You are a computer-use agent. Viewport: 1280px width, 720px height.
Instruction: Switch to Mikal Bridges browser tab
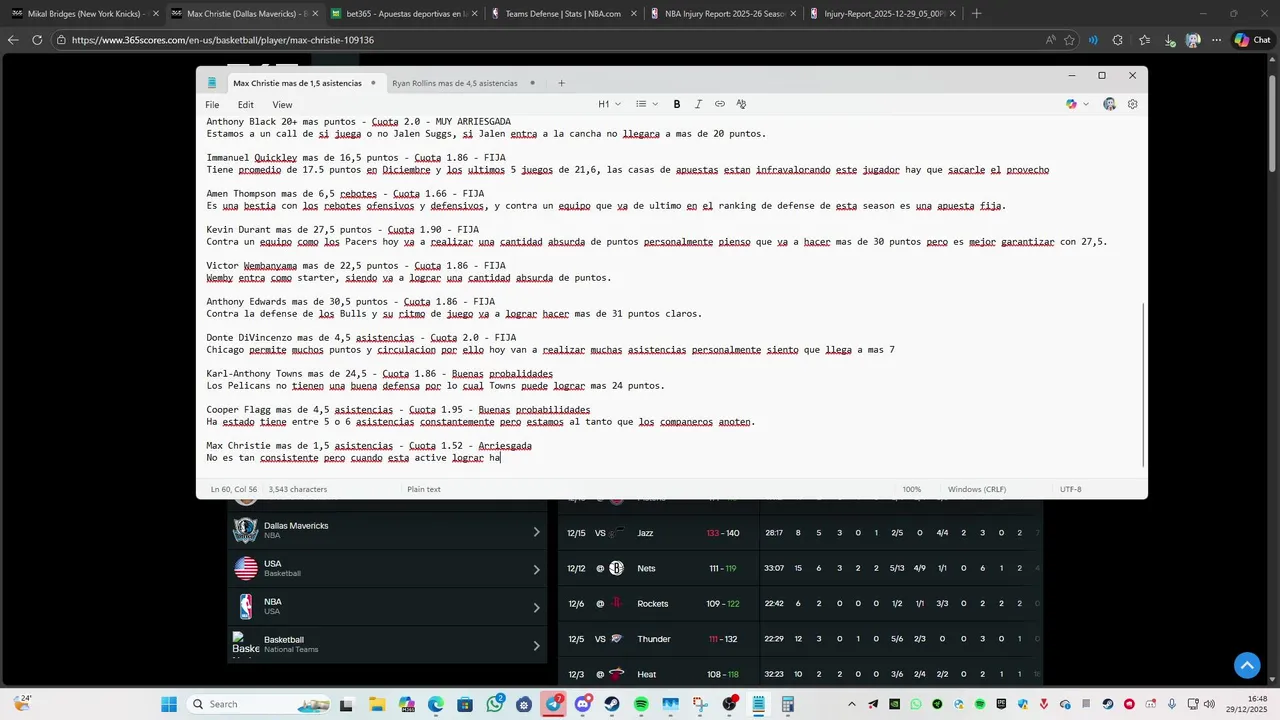(x=85, y=14)
